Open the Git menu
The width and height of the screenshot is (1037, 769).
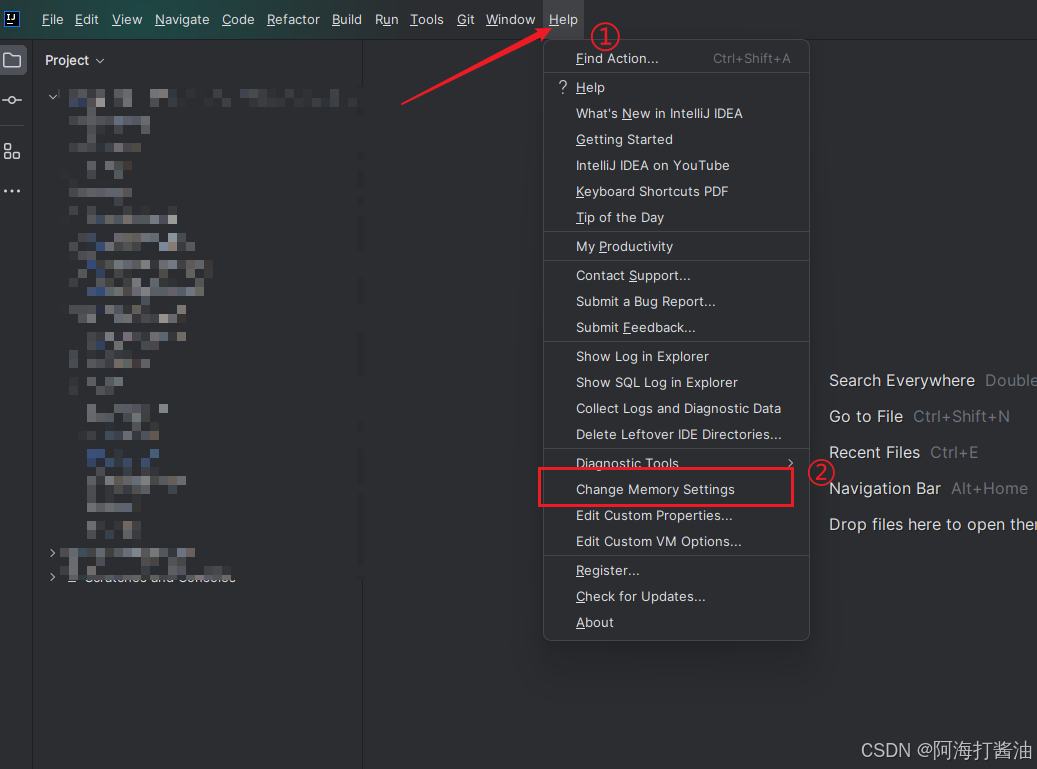pyautogui.click(x=466, y=20)
